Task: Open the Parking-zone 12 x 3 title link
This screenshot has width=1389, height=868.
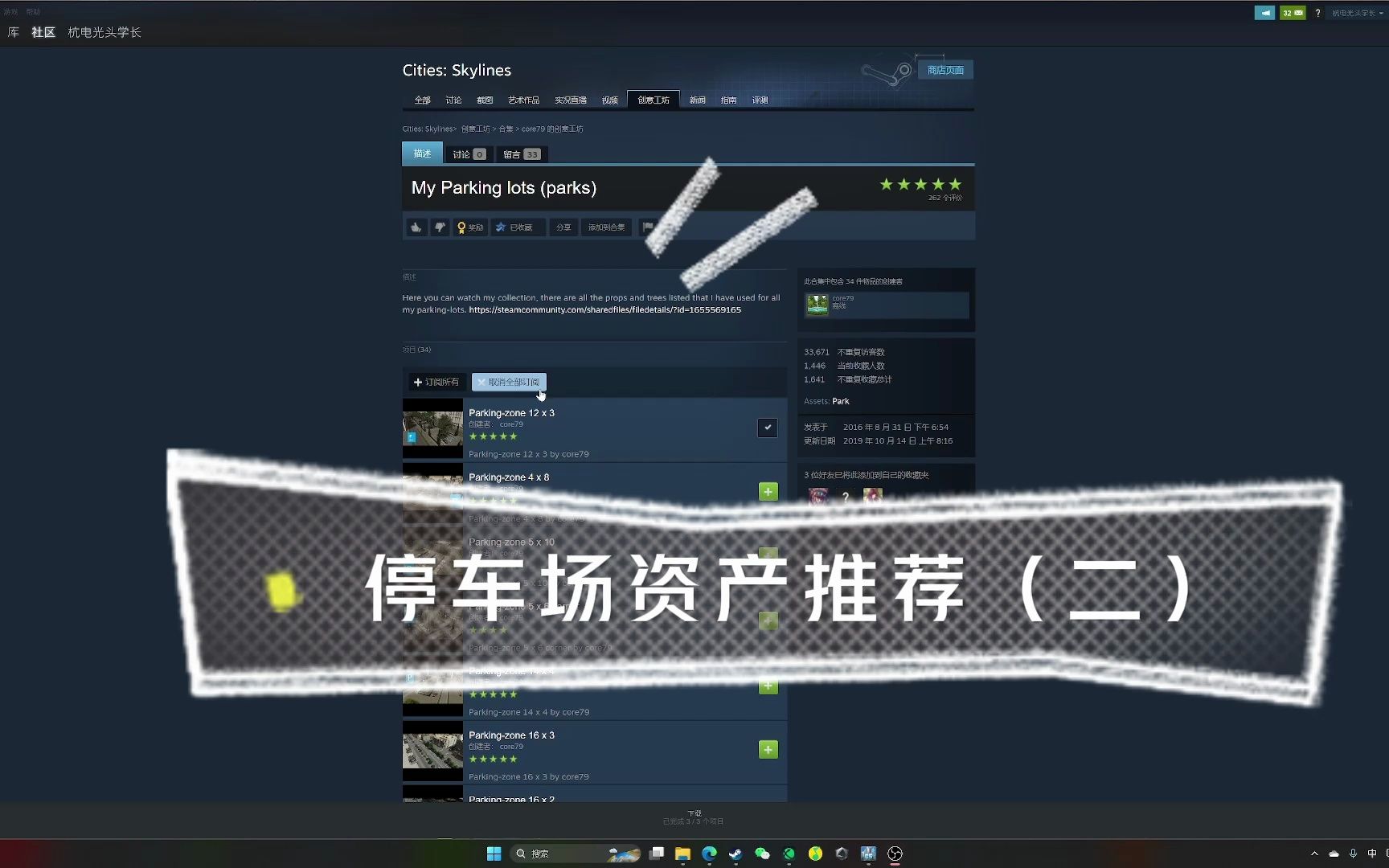Action: coord(511,412)
